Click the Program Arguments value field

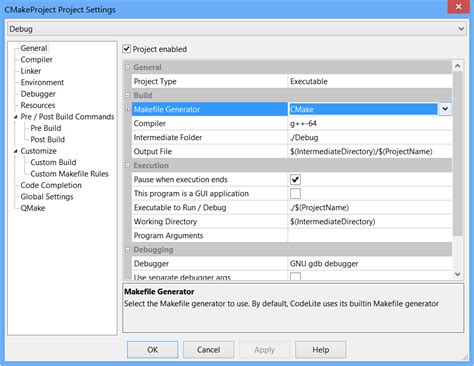pyautogui.click(x=370, y=236)
